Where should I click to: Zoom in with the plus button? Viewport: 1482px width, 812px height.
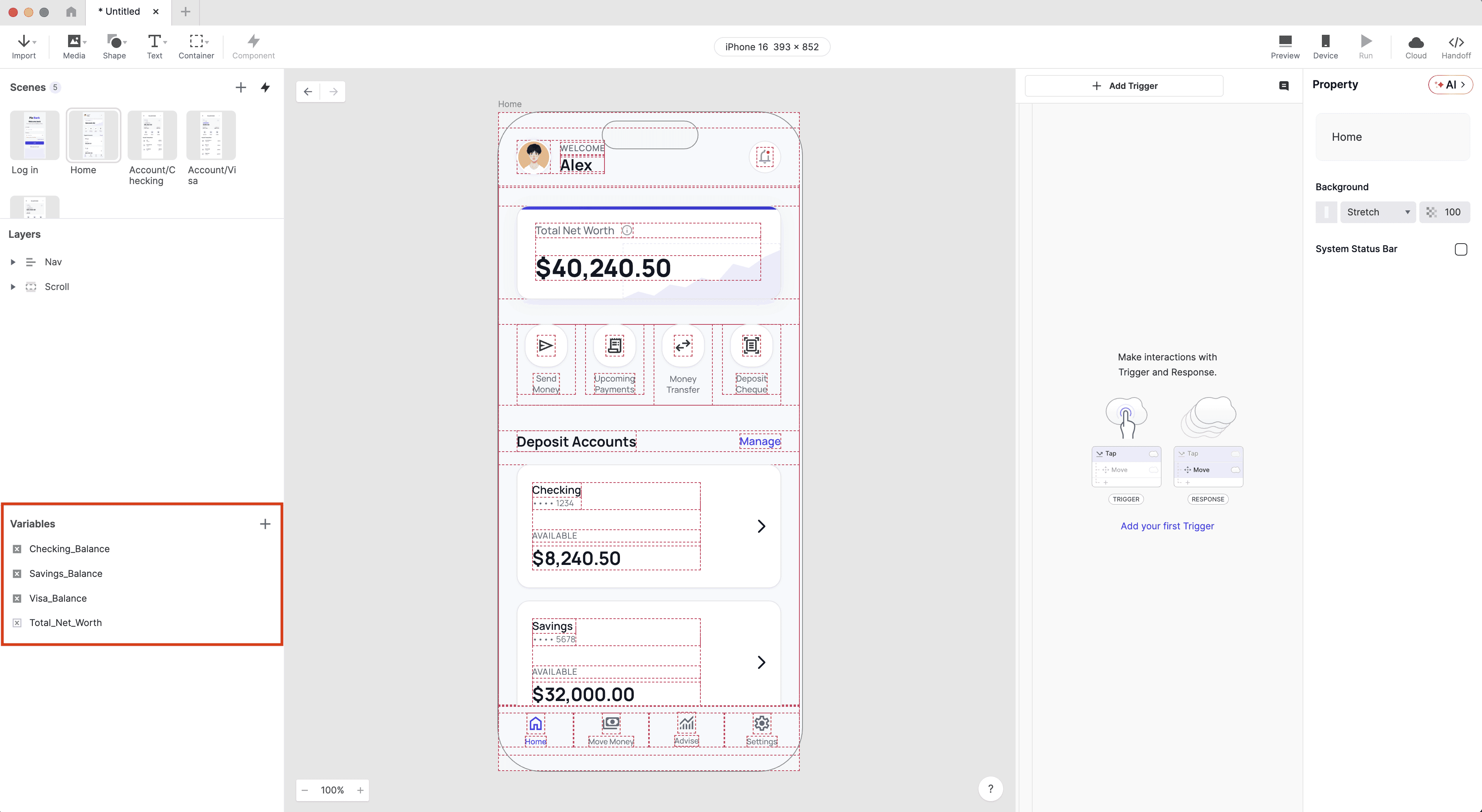coord(360,790)
